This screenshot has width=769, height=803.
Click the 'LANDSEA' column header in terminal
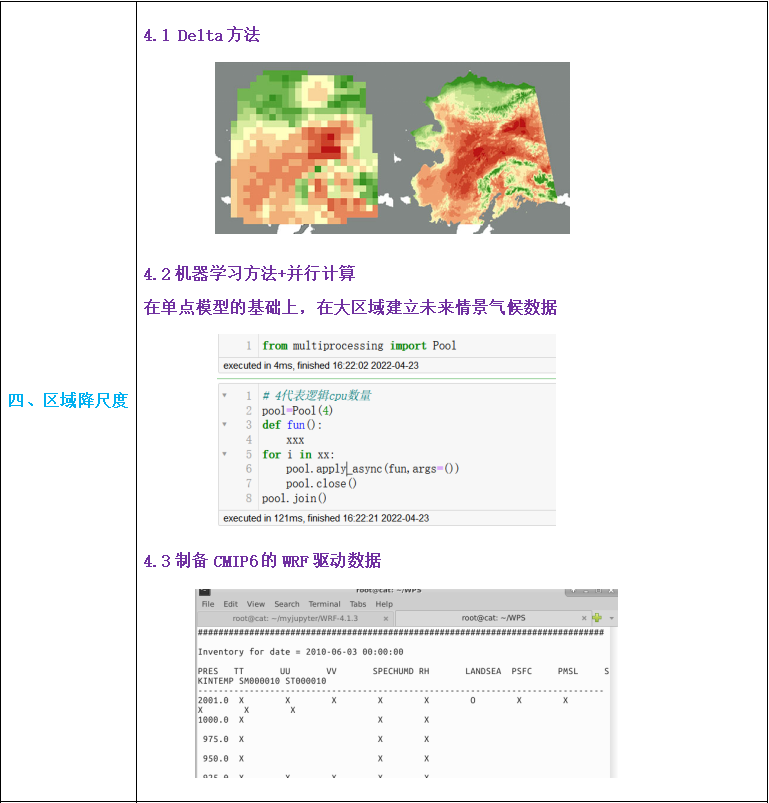pyautogui.click(x=483, y=671)
